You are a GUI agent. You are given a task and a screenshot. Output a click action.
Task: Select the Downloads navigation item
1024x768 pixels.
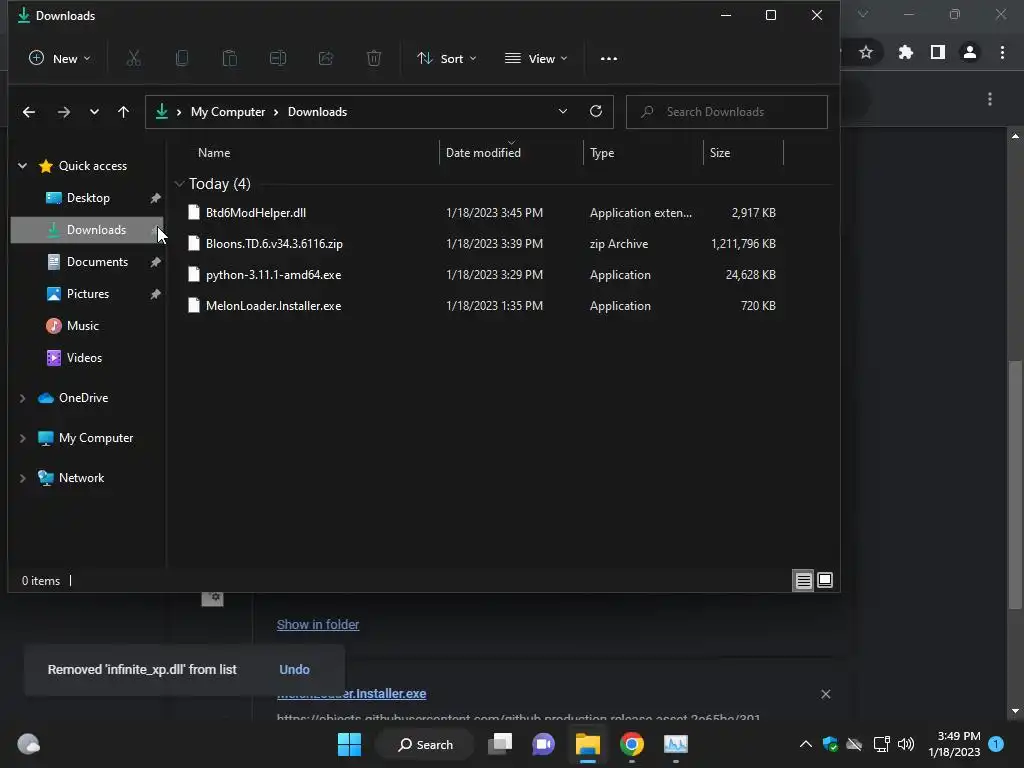click(x=88, y=230)
